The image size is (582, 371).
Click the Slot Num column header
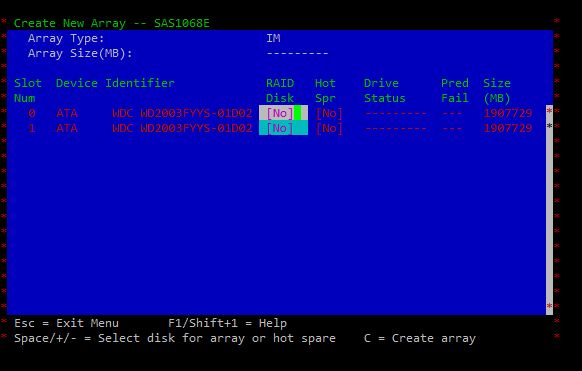click(x=28, y=91)
